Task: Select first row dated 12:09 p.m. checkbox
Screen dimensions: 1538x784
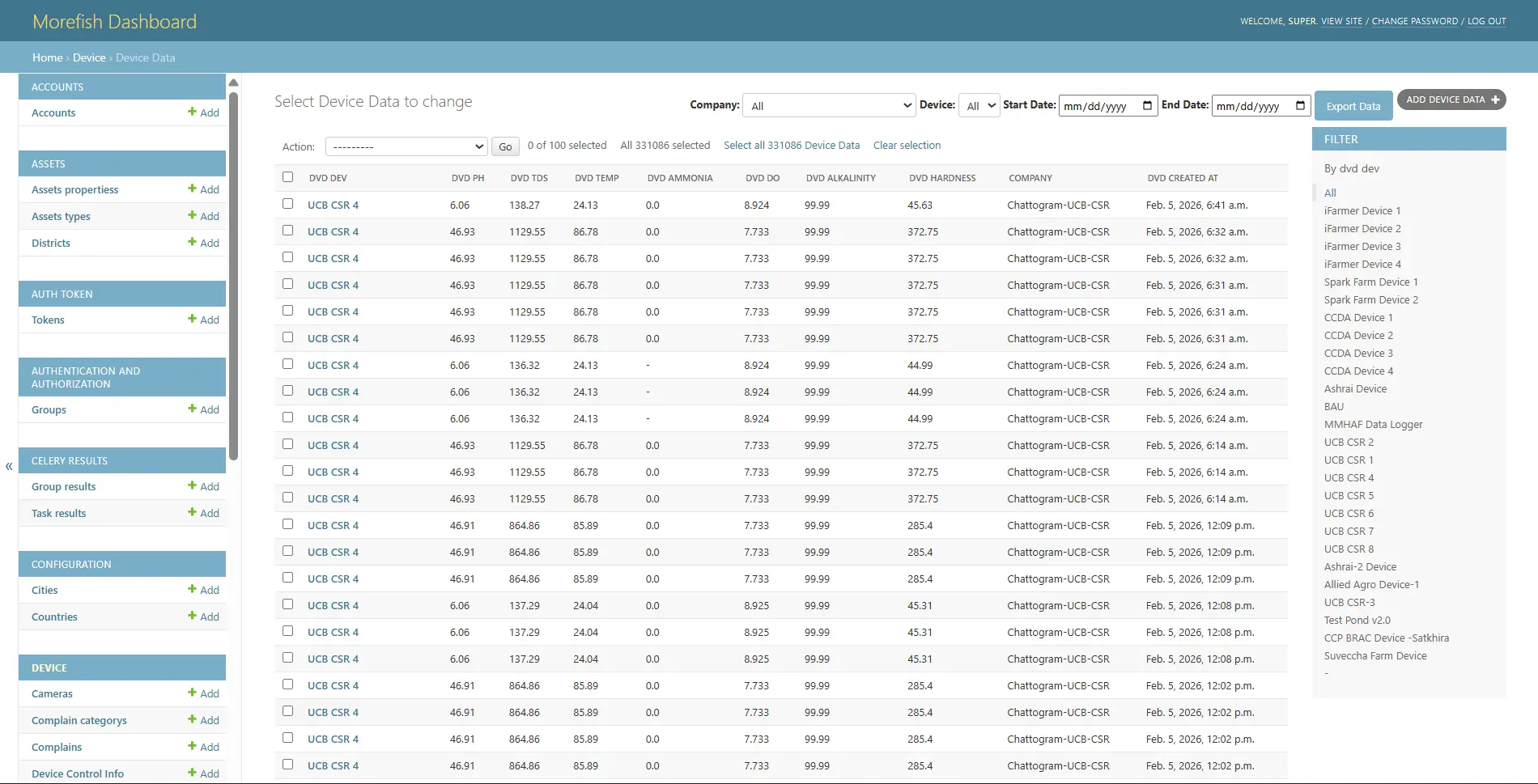Action: [287, 524]
